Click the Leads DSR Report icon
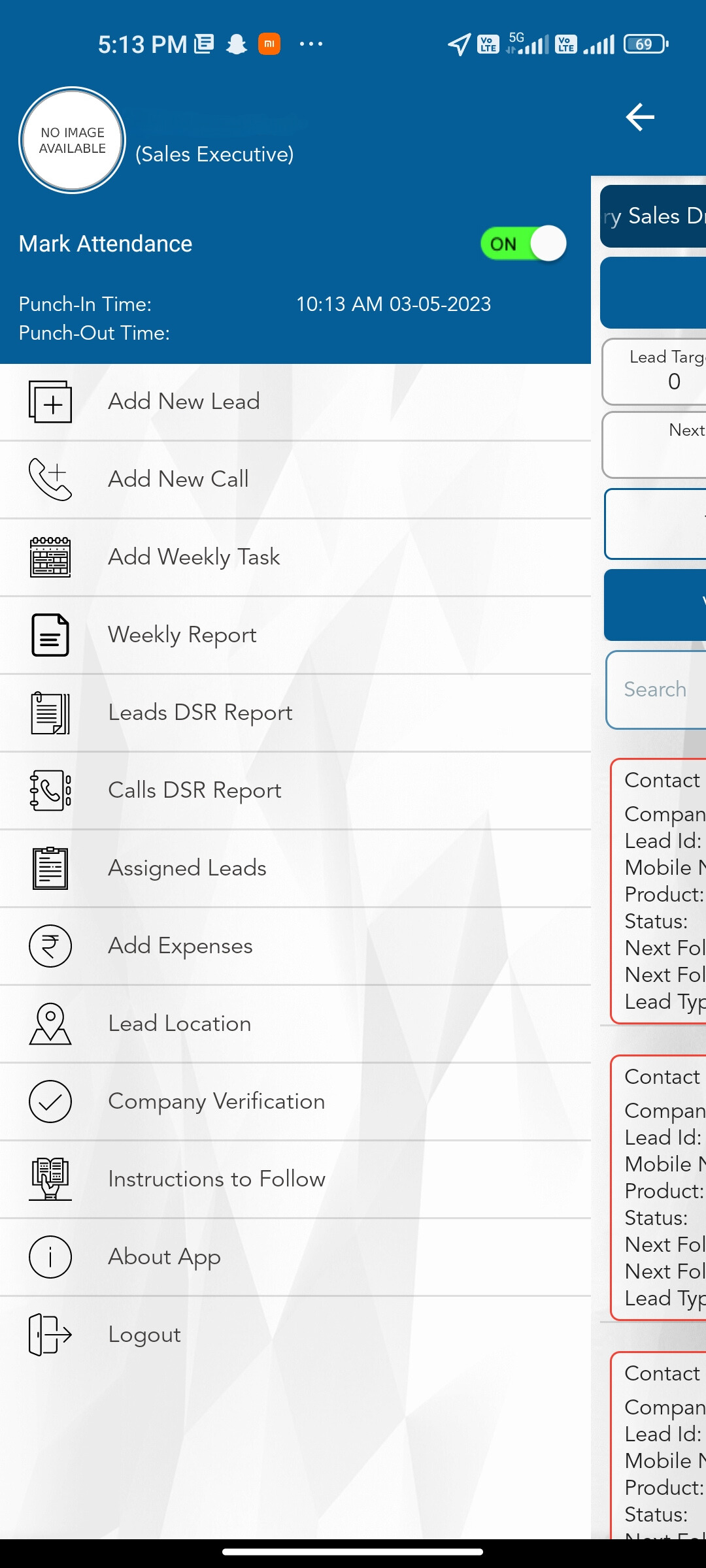The width and height of the screenshot is (706, 1568). coord(50,713)
